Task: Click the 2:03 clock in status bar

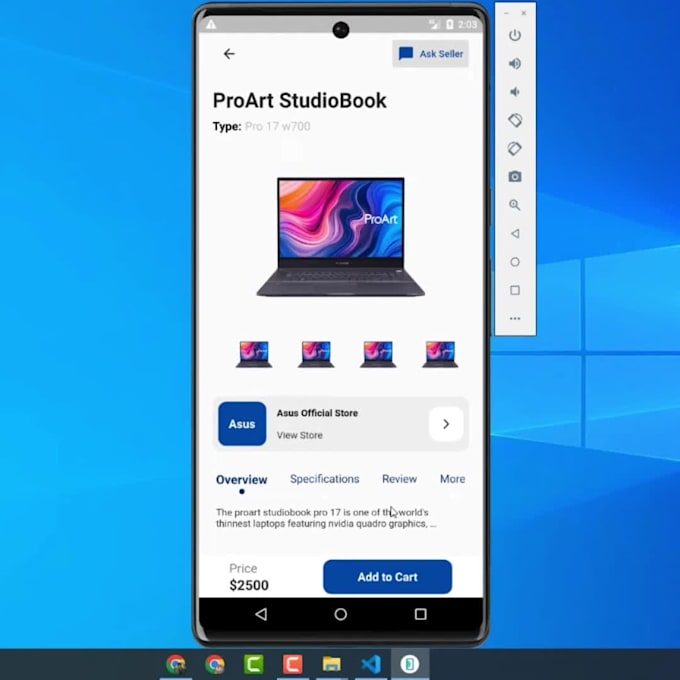Action: [x=467, y=24]
